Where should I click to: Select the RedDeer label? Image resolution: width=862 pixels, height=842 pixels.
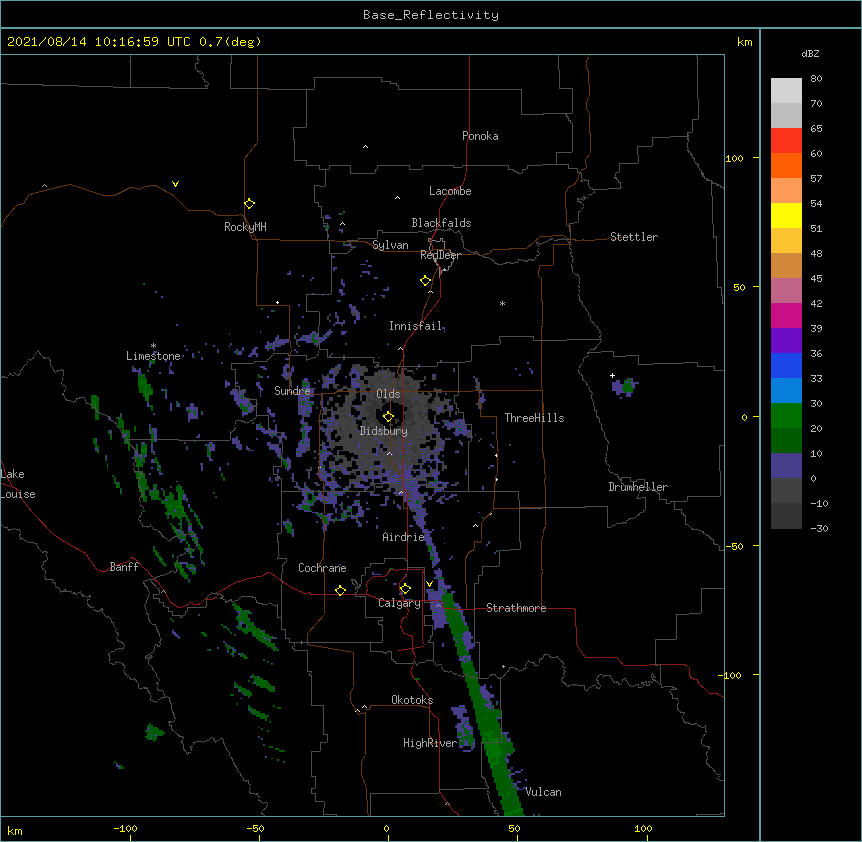[x=440, y=255]
